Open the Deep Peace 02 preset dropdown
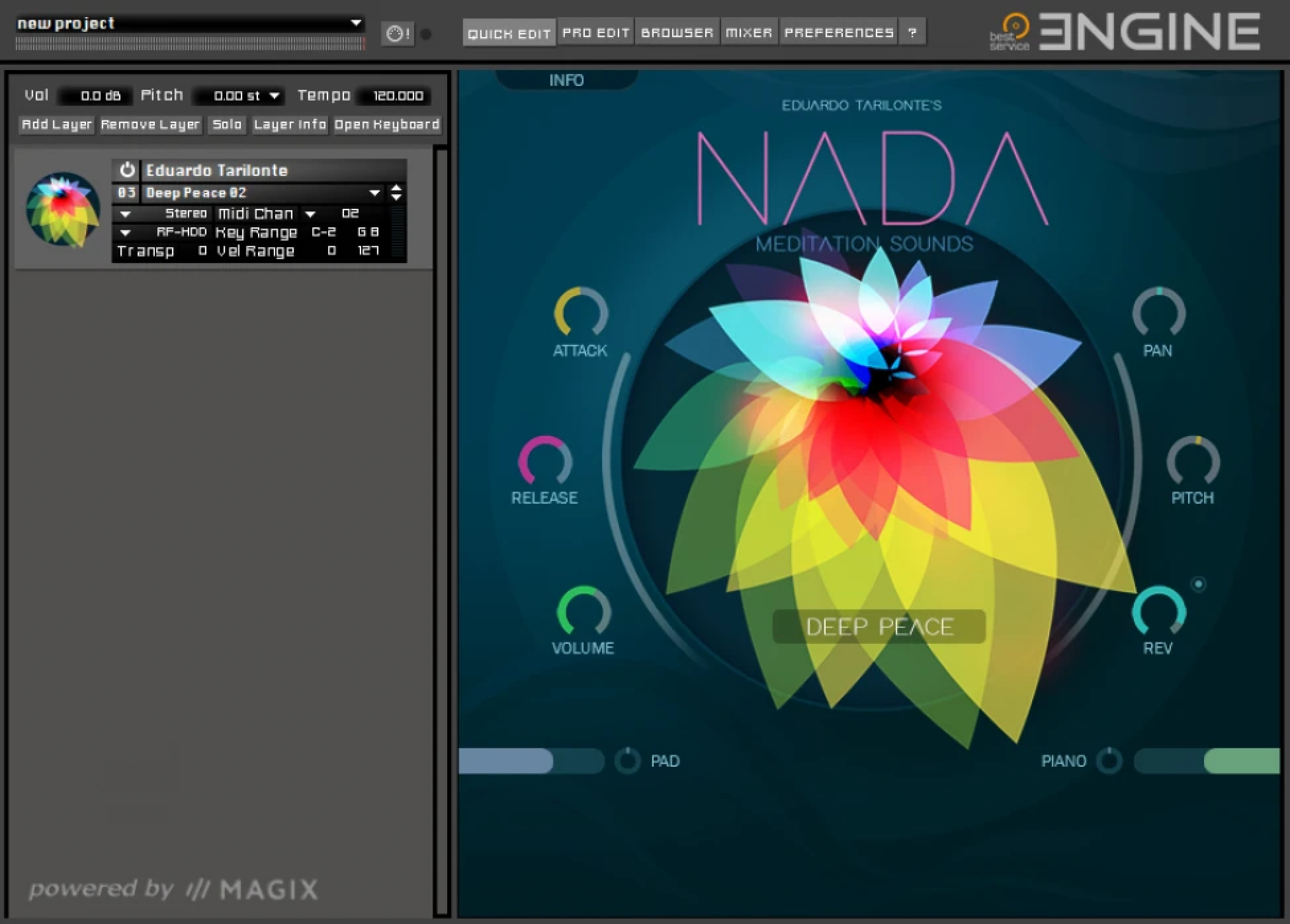The height and width of the screenshot is (924, 1290). pyautogui.click(x=374, y=192)
